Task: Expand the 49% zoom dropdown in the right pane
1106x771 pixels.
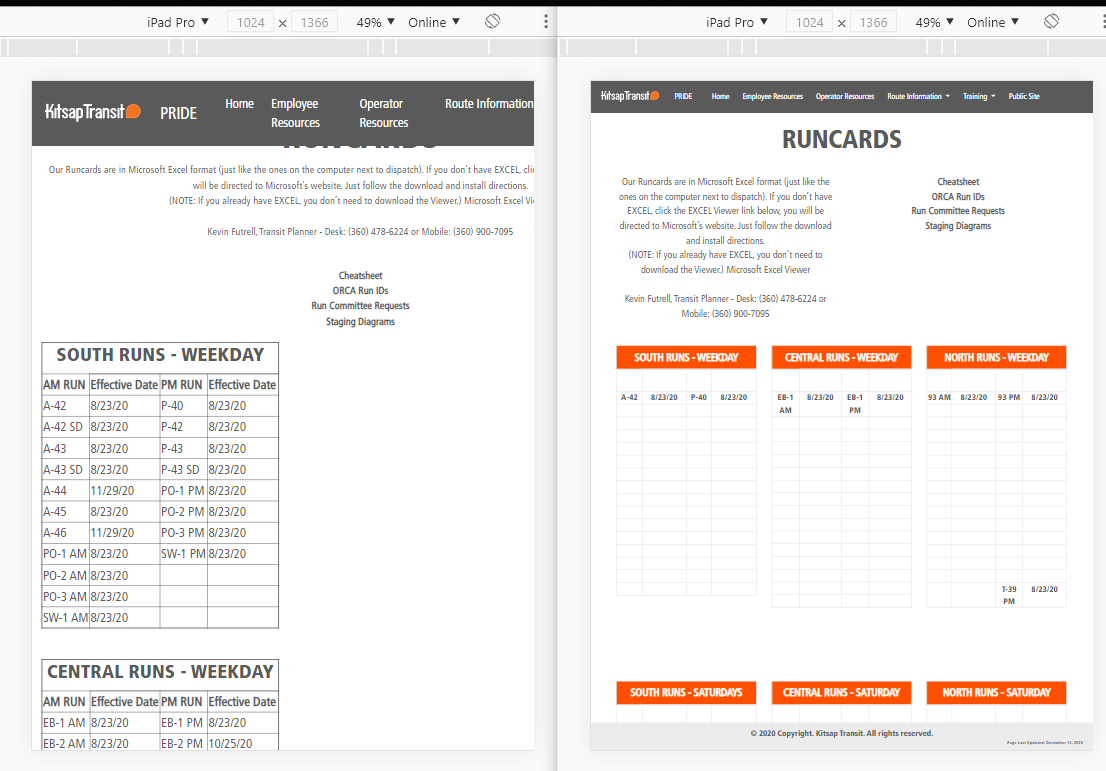Action: 935,22
